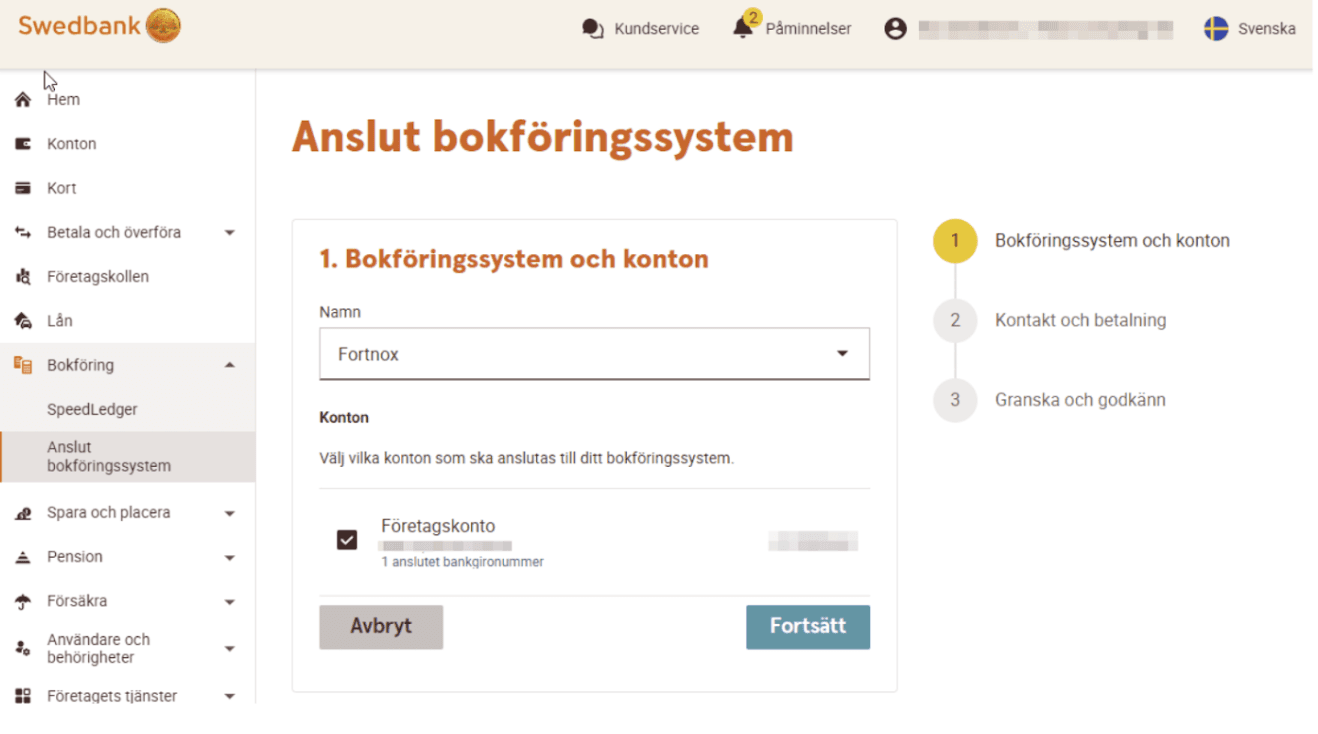
Task: Click step 1 Bokföringssystem och konton circle
Action: [955, 241]
